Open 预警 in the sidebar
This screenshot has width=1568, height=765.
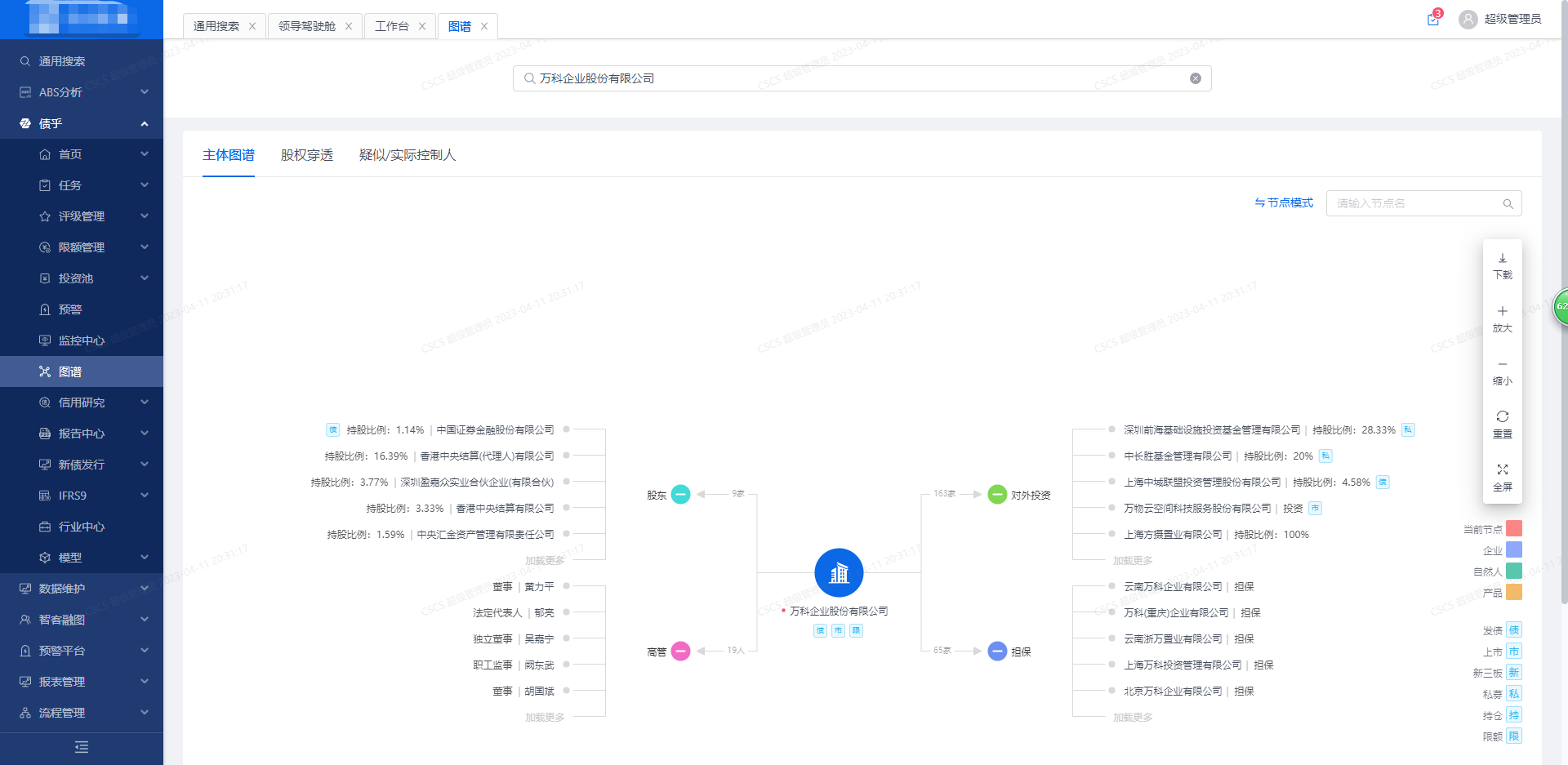point(82,309)
